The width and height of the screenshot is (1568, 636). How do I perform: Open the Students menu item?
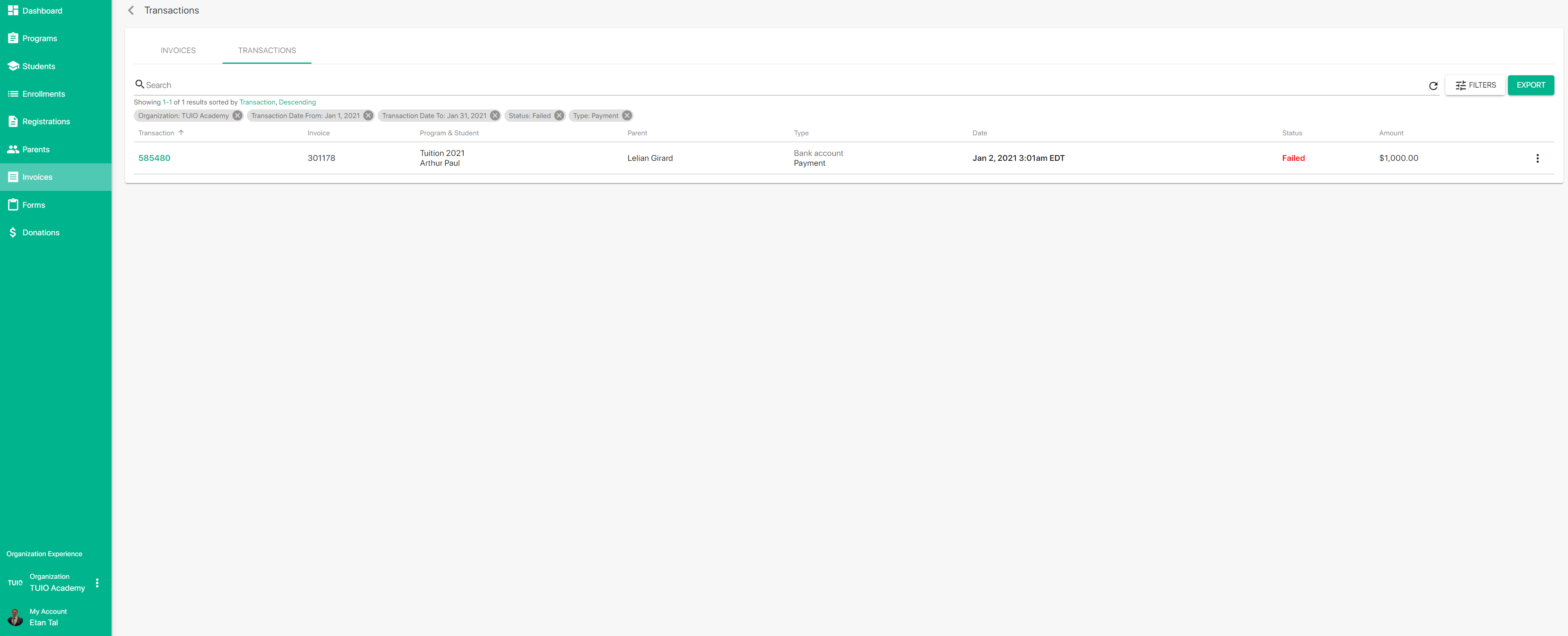[x=56, y=66]
